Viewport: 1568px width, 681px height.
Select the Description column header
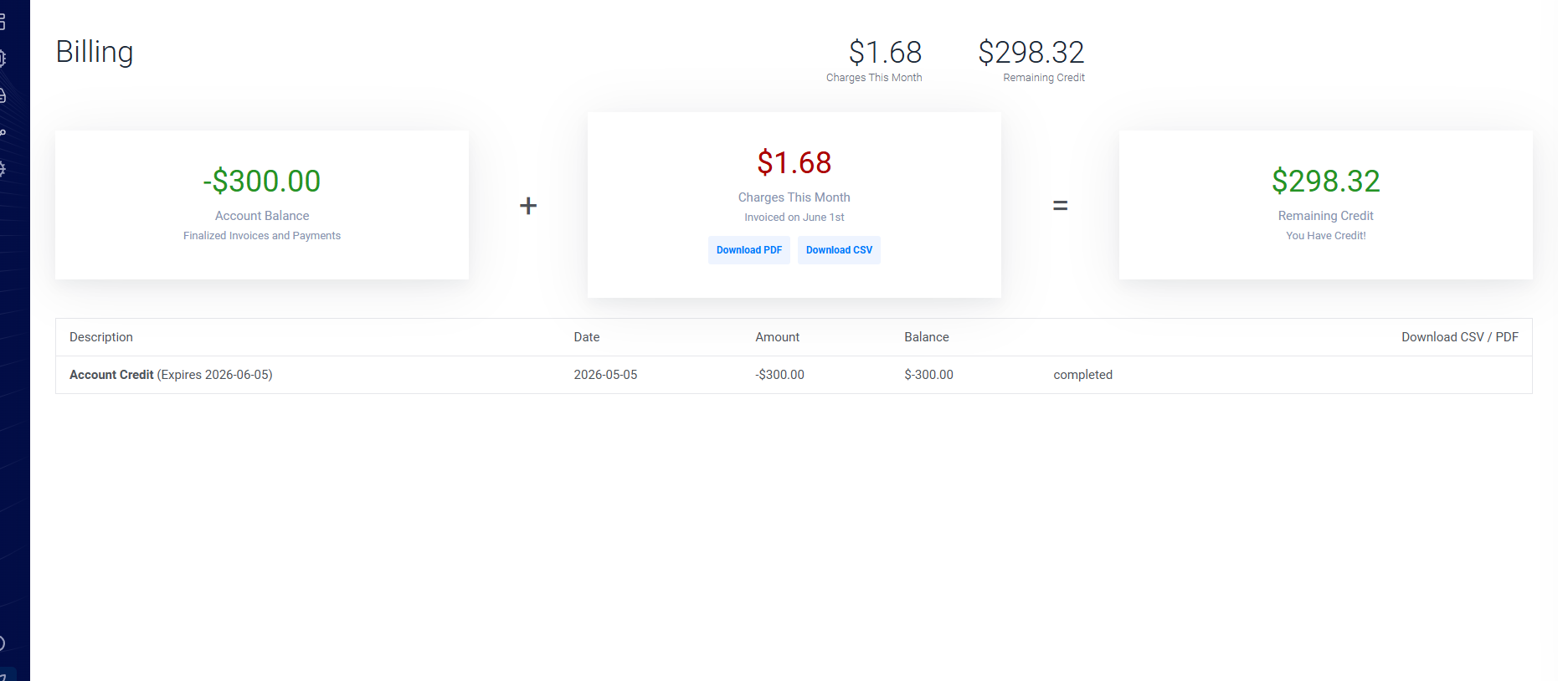click(101, 337)
